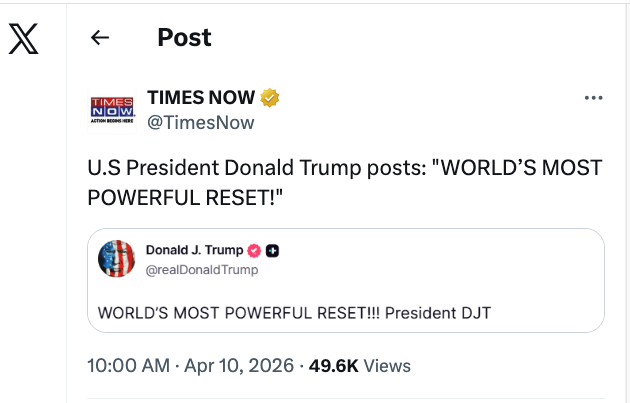
Task: Click the gold verified badge beside TIMES NOW
Action: pos(269,97)
